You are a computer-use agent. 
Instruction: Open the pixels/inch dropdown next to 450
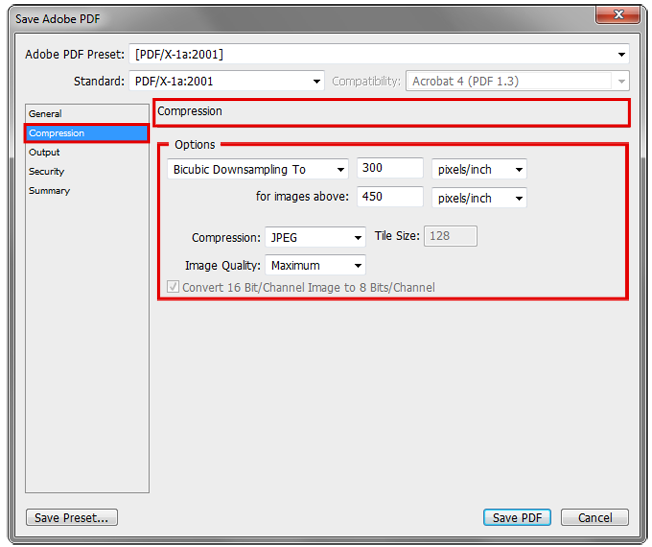pyautogui.click(x=479, y=198)
